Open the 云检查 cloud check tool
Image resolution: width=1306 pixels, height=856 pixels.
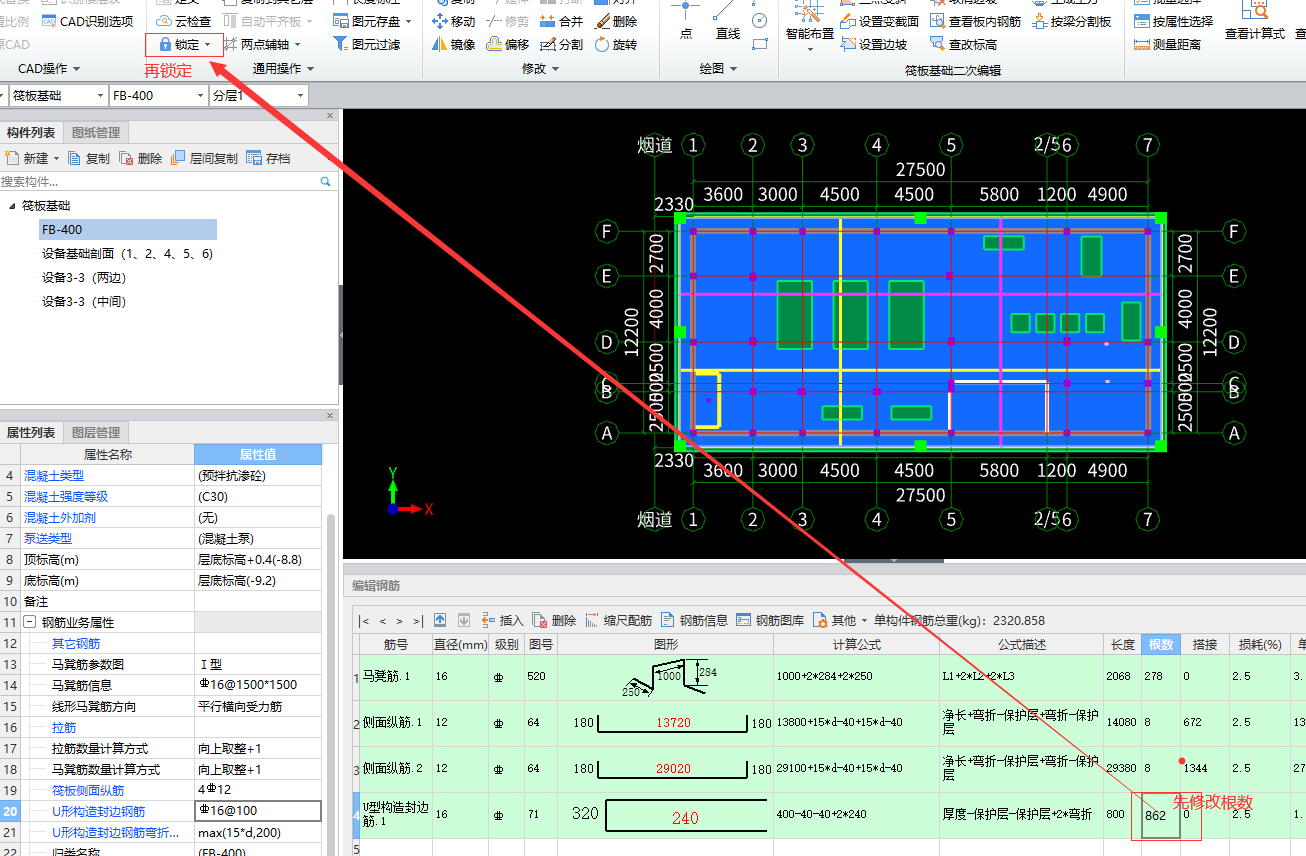pyautogui.click(x=185, y=21)
